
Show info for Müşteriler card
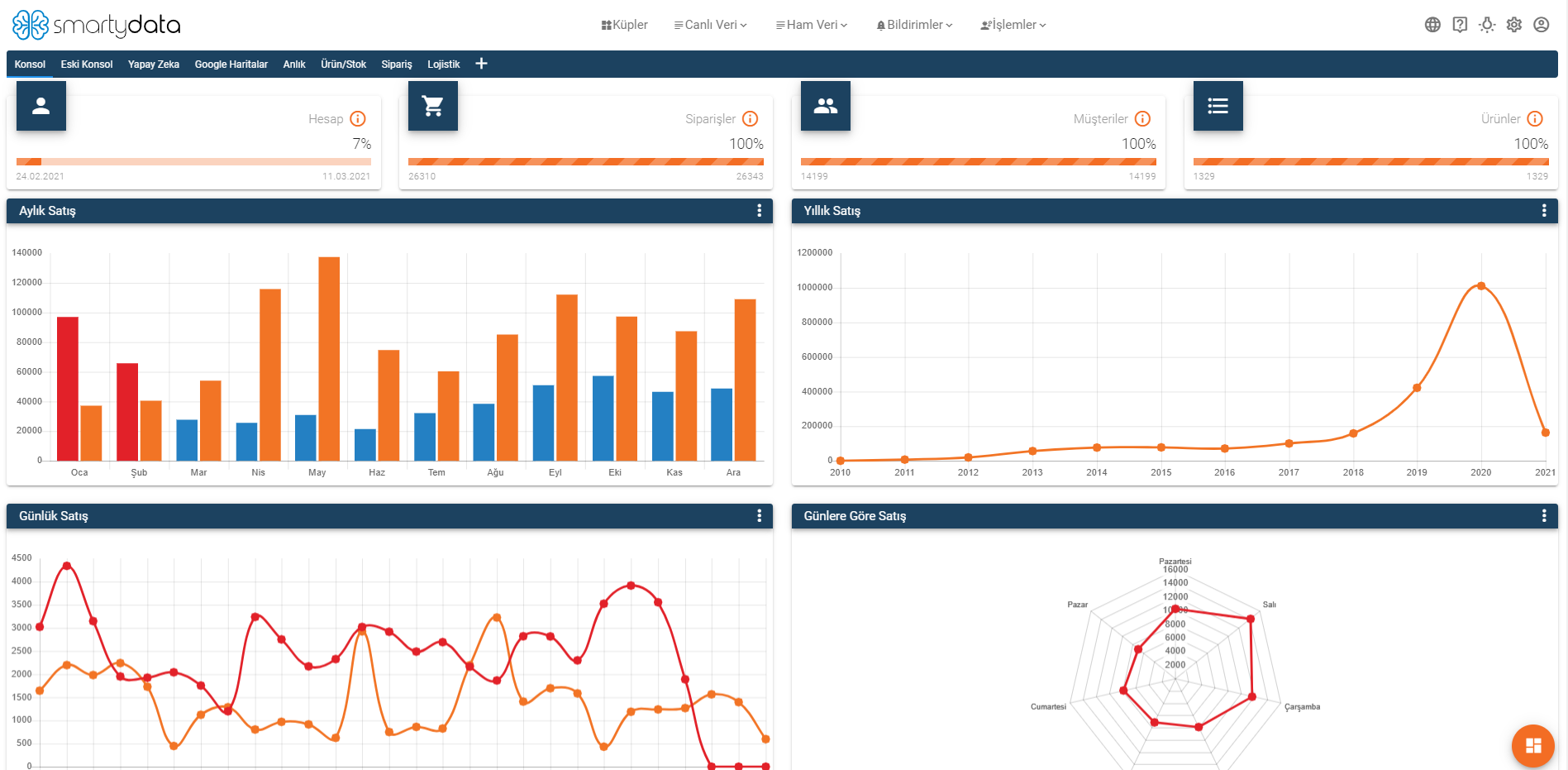pyautogui.click(x=1142, y=119)
